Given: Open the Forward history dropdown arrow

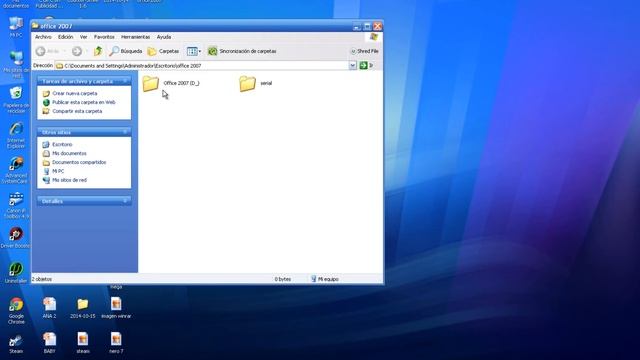Looking at the screenshot, I should pos(86,51).
